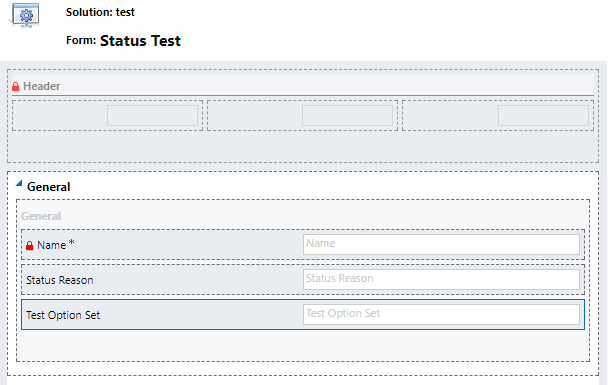Screen dimensions: 609x385
Task: Click inside the Name input field
Action: pos(441,244)
